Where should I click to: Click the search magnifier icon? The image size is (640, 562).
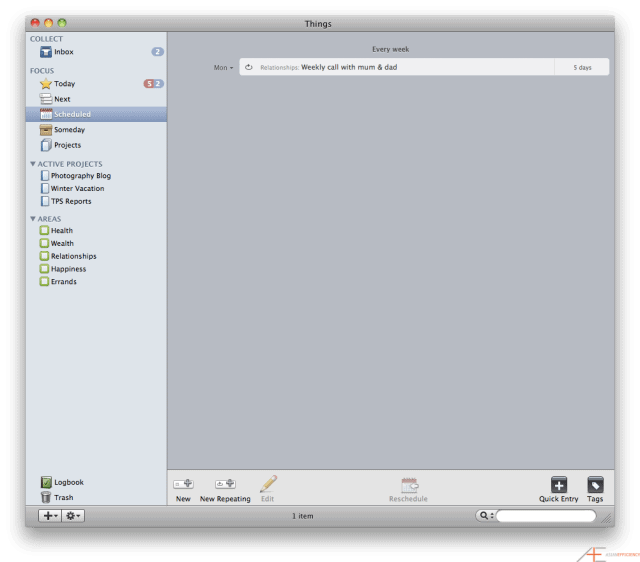484,515
